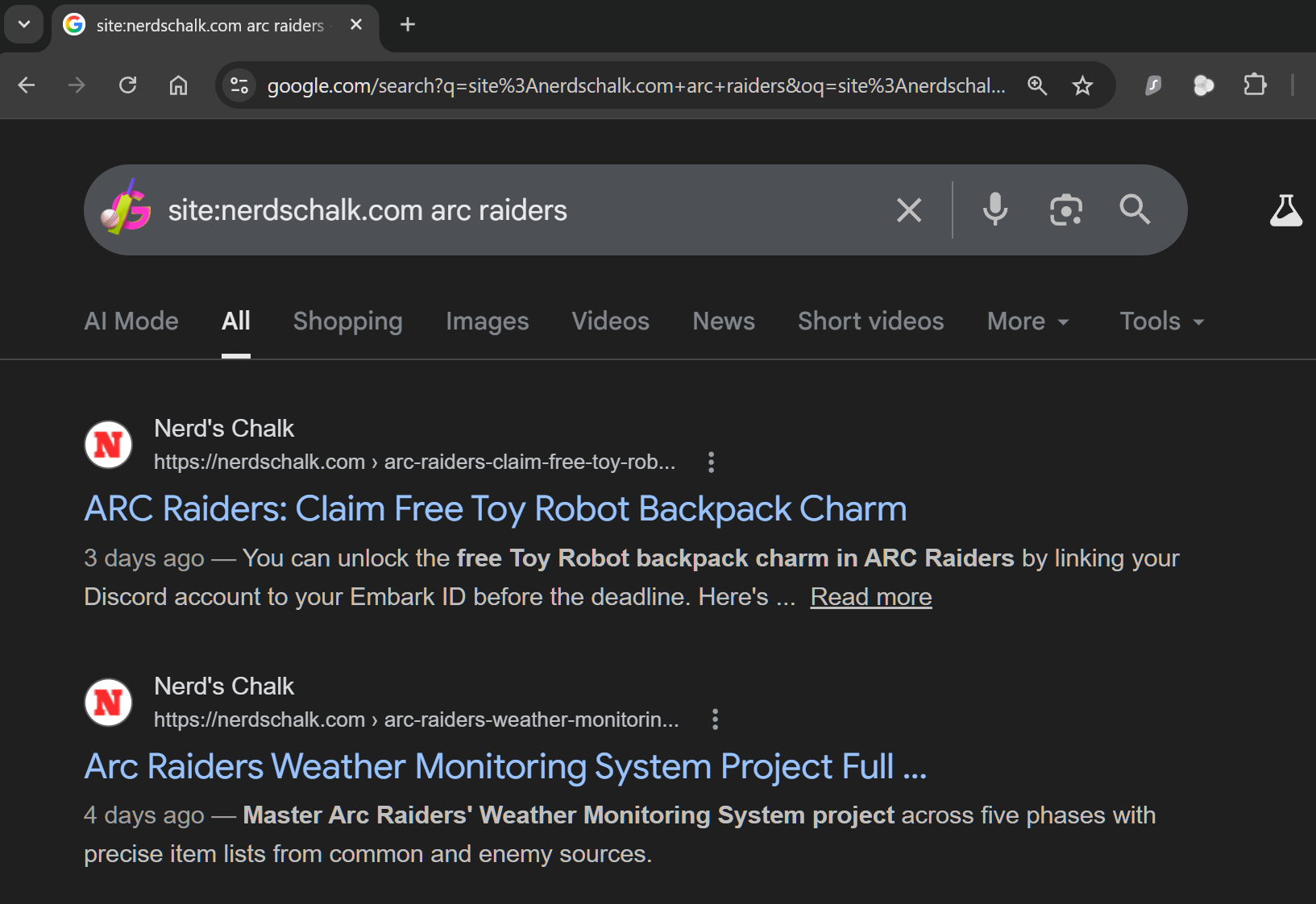1316x904 pixels.
Task: Click into the Google search input field
Action: pyautogui.click(x=516, y=210)
